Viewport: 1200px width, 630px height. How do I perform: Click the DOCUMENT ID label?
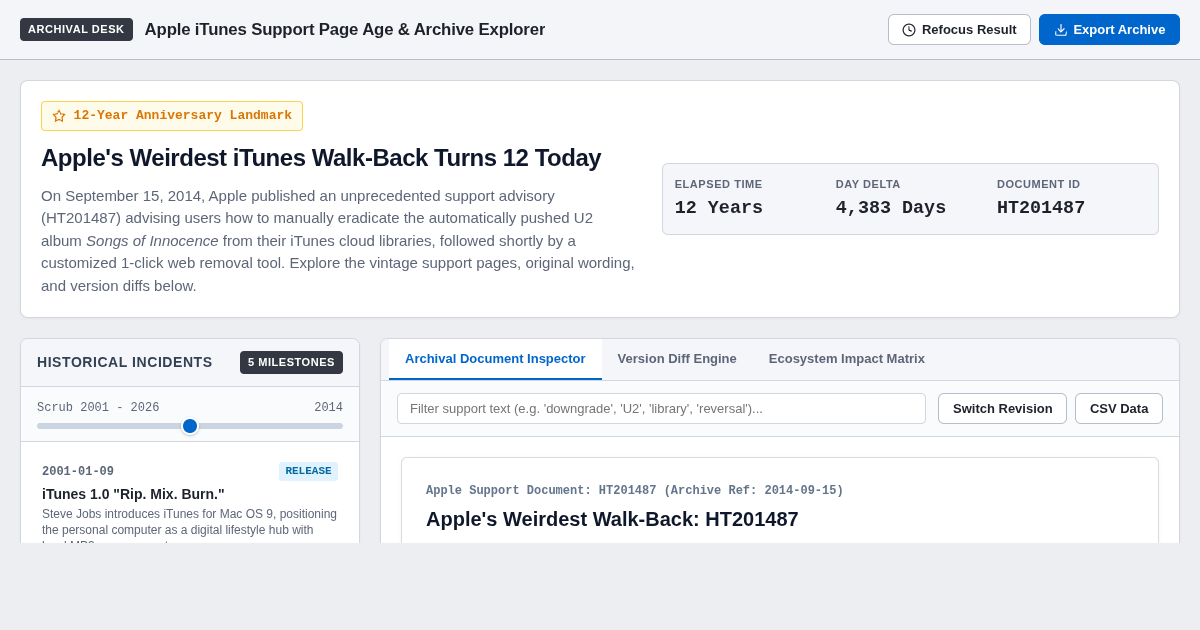(1038, 184)
